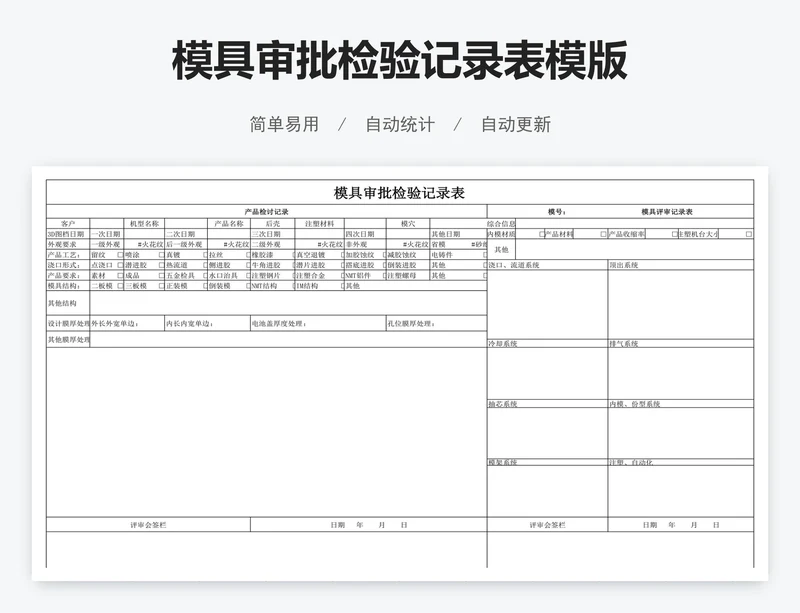Click the 排气系统 heading

623,344
